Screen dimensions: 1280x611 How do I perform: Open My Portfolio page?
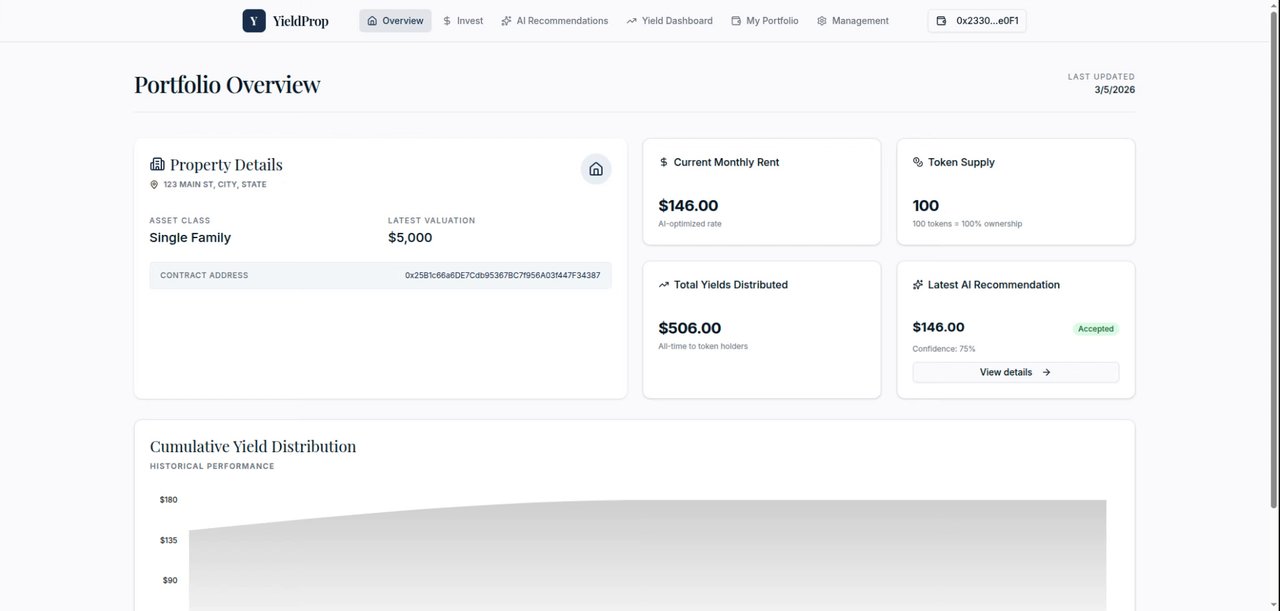point(765,21)
